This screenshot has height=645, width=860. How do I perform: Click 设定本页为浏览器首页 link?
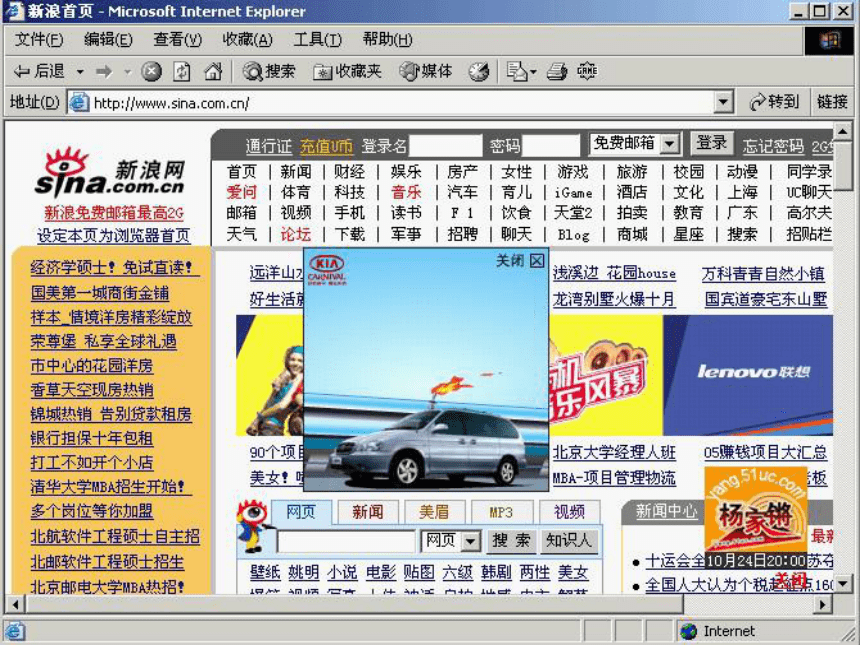pyautogui.click(x=114, y=236)
